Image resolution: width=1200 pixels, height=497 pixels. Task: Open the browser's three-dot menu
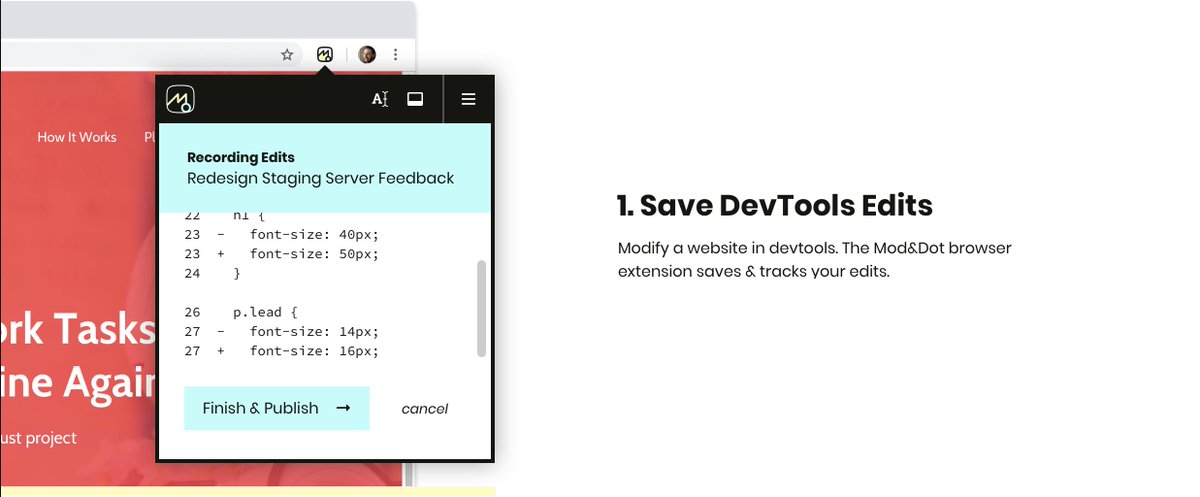point(396,55)
